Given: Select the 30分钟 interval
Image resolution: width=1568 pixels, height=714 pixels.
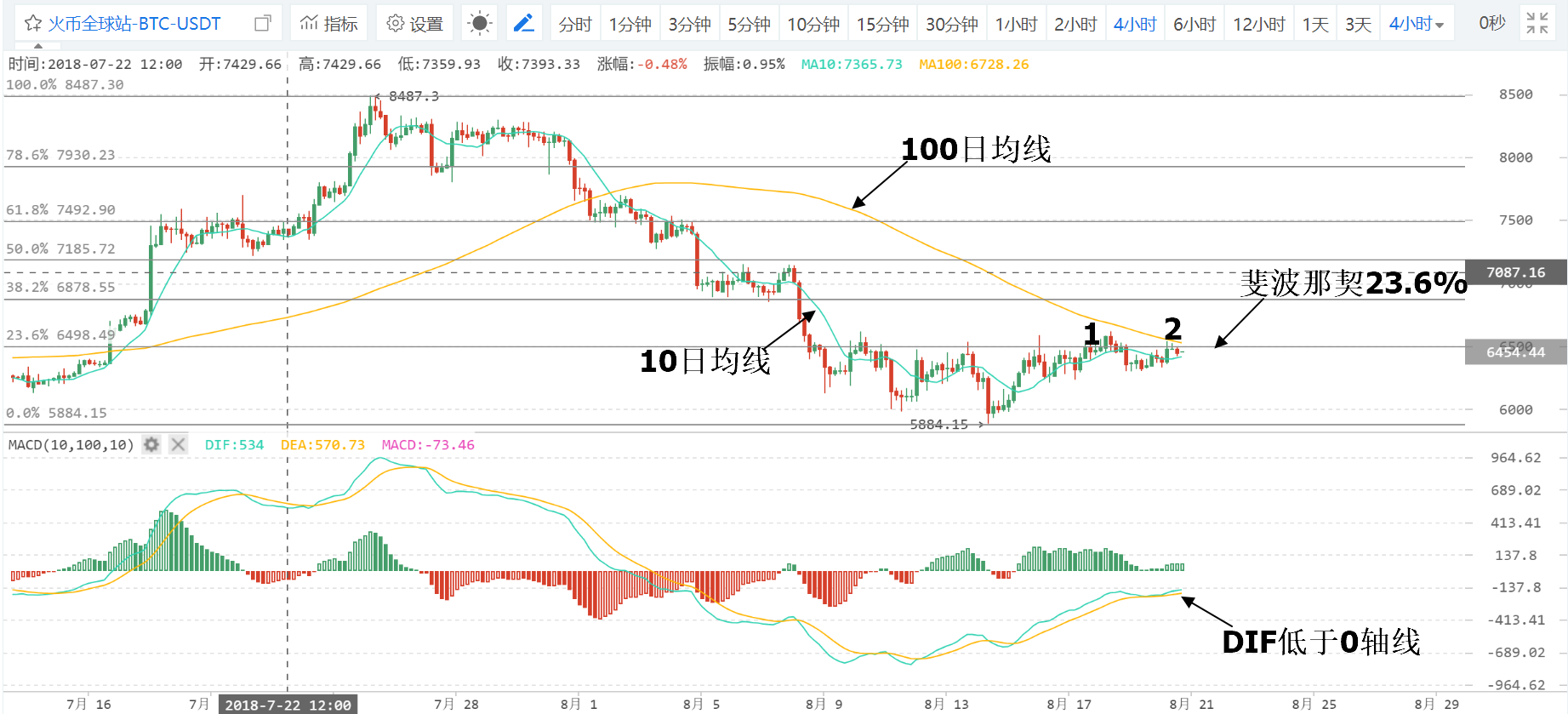Looking at the screenshot, I should [951, 24].
